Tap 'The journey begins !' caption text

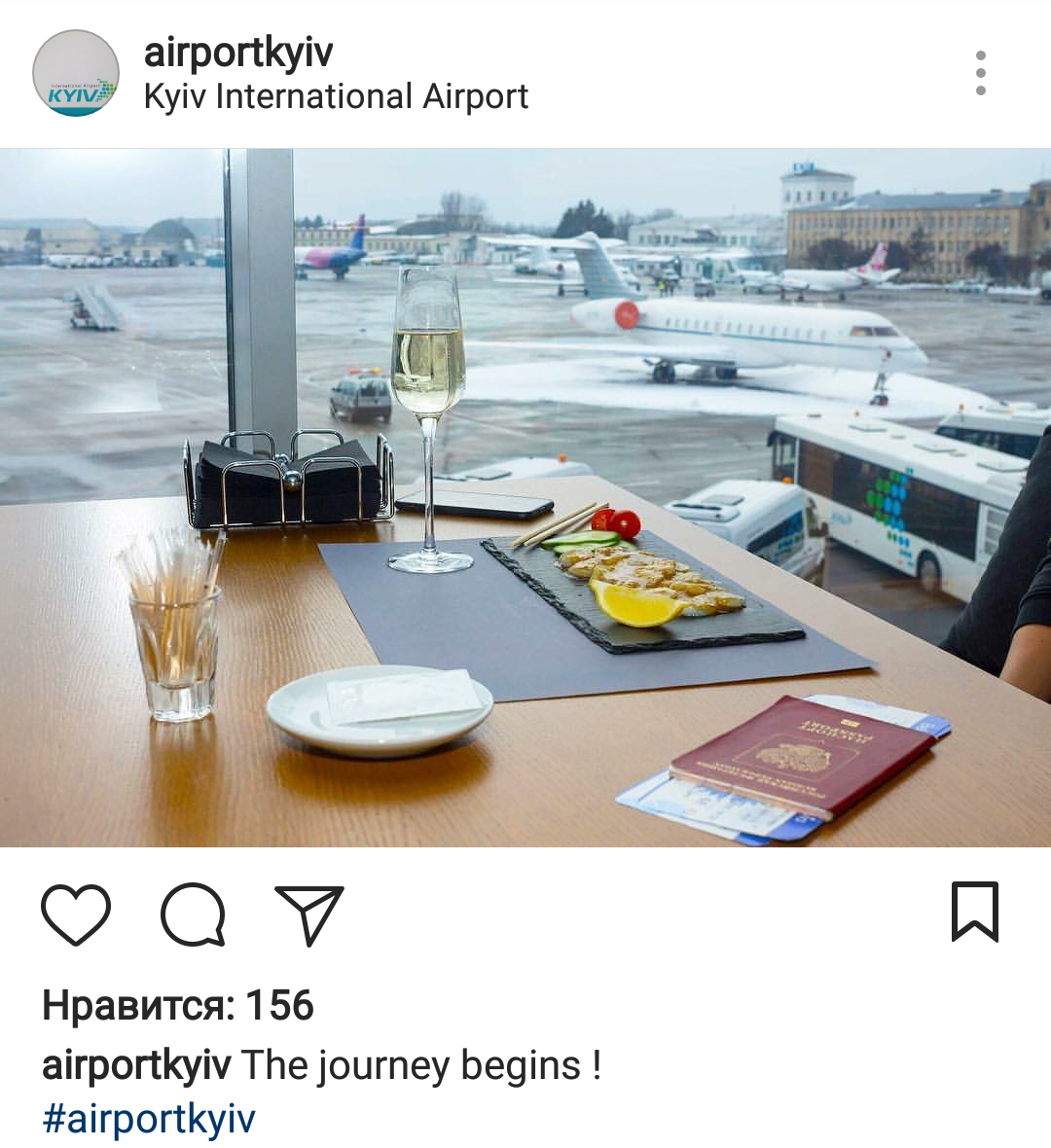pyautogui.click(x=421, y=1065)
